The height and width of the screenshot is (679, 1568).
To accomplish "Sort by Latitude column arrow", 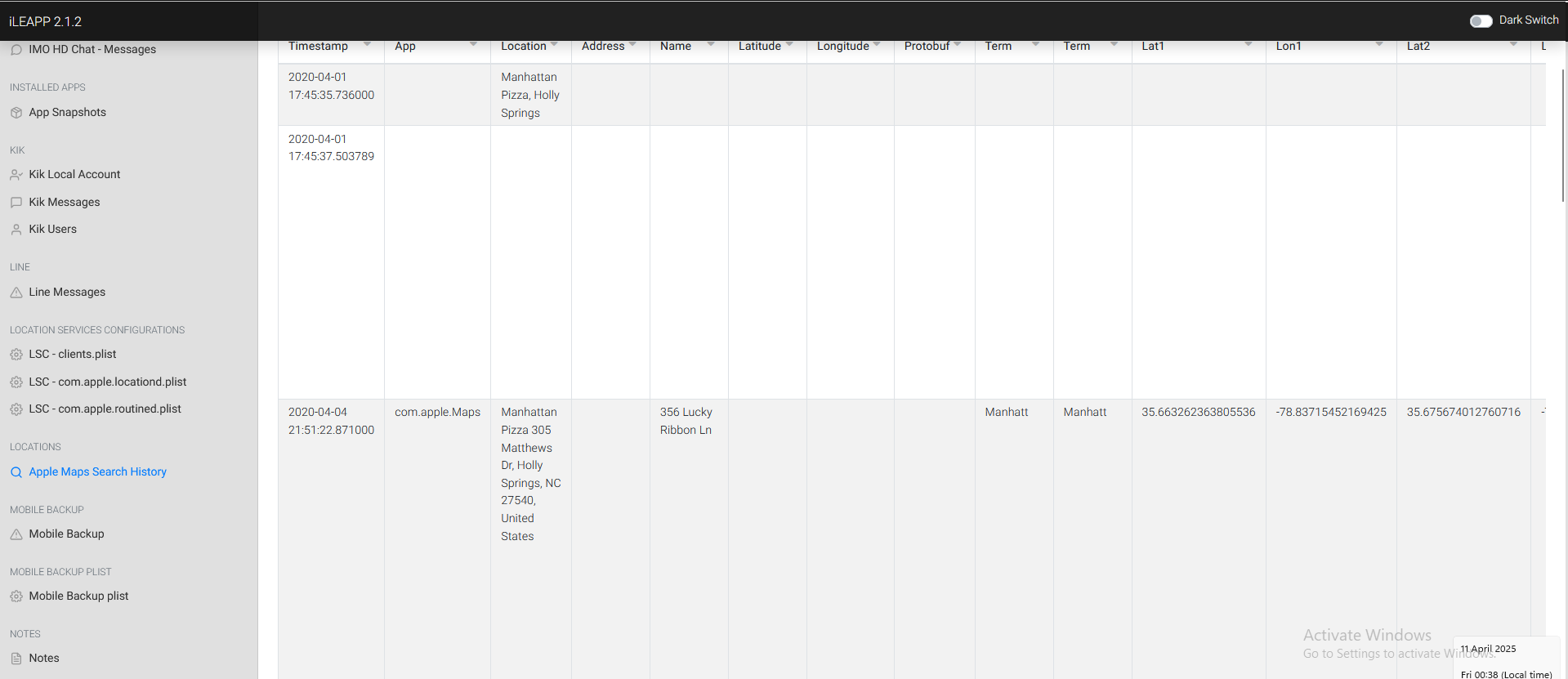I will point(789,44).
